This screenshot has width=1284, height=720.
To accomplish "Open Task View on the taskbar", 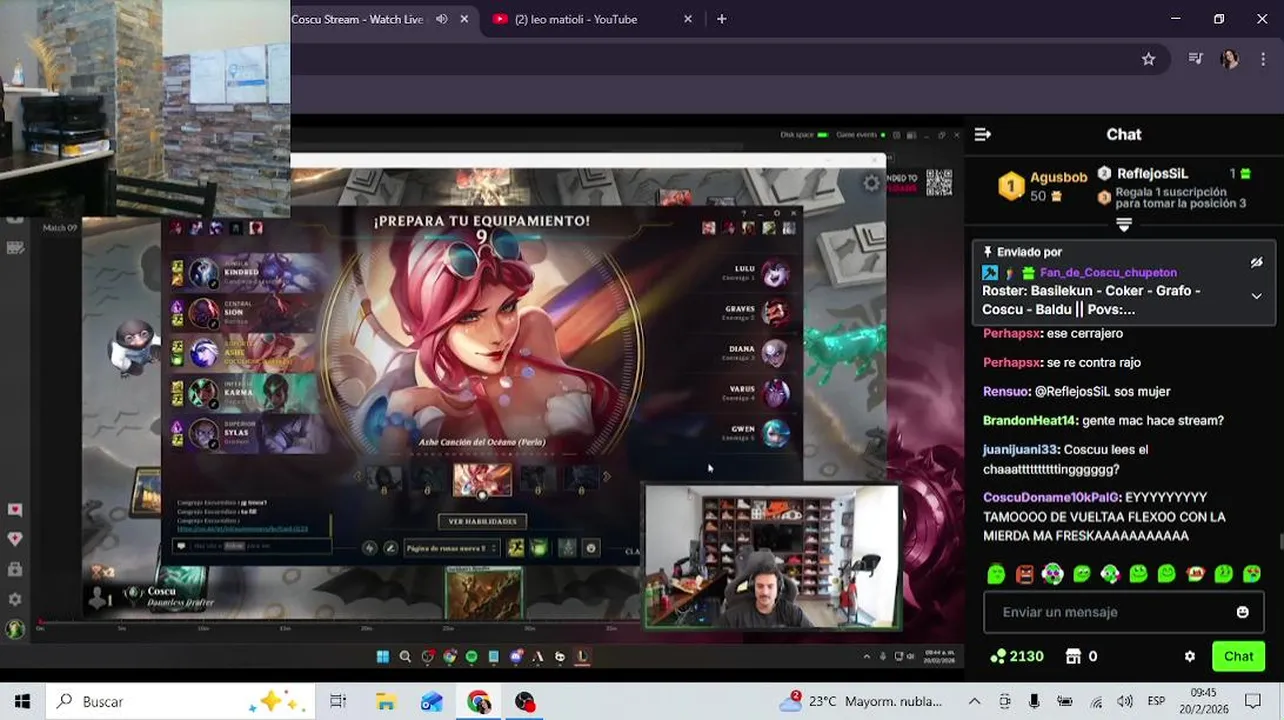I will pyautogui.click(x=338, y=702).
